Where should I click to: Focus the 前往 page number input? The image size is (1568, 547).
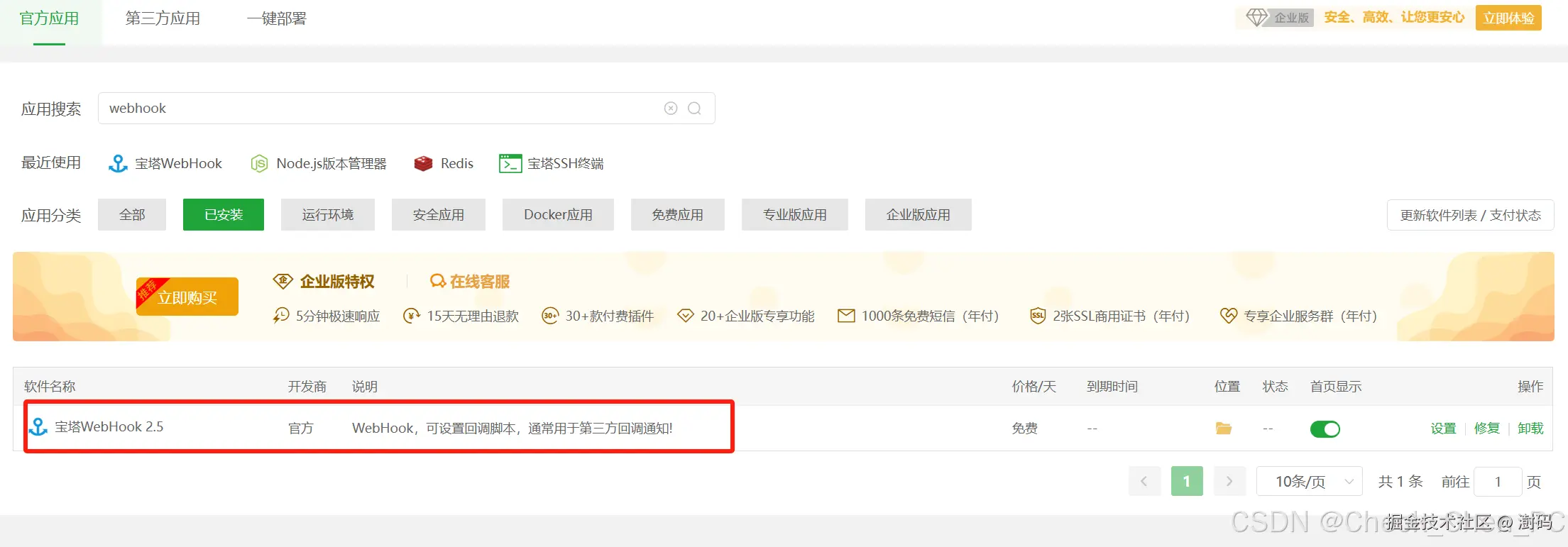(1498, 482)
